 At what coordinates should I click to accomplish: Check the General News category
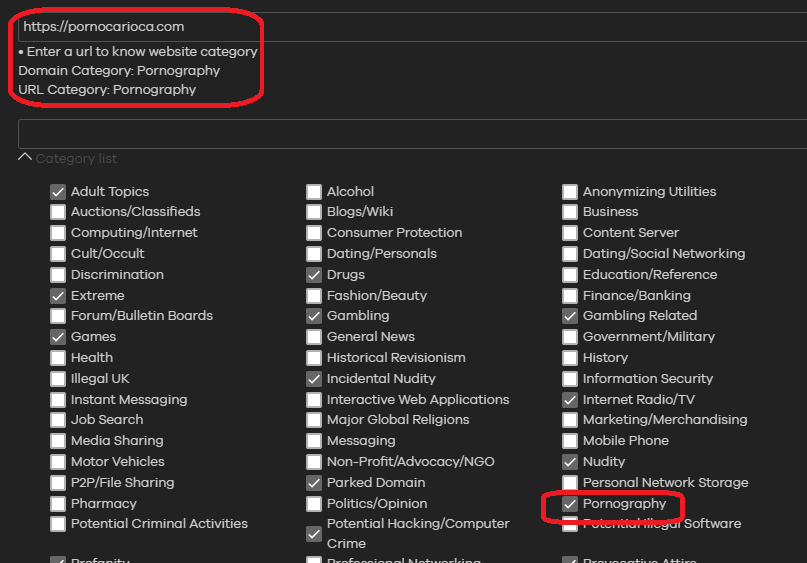pos(314,337)
